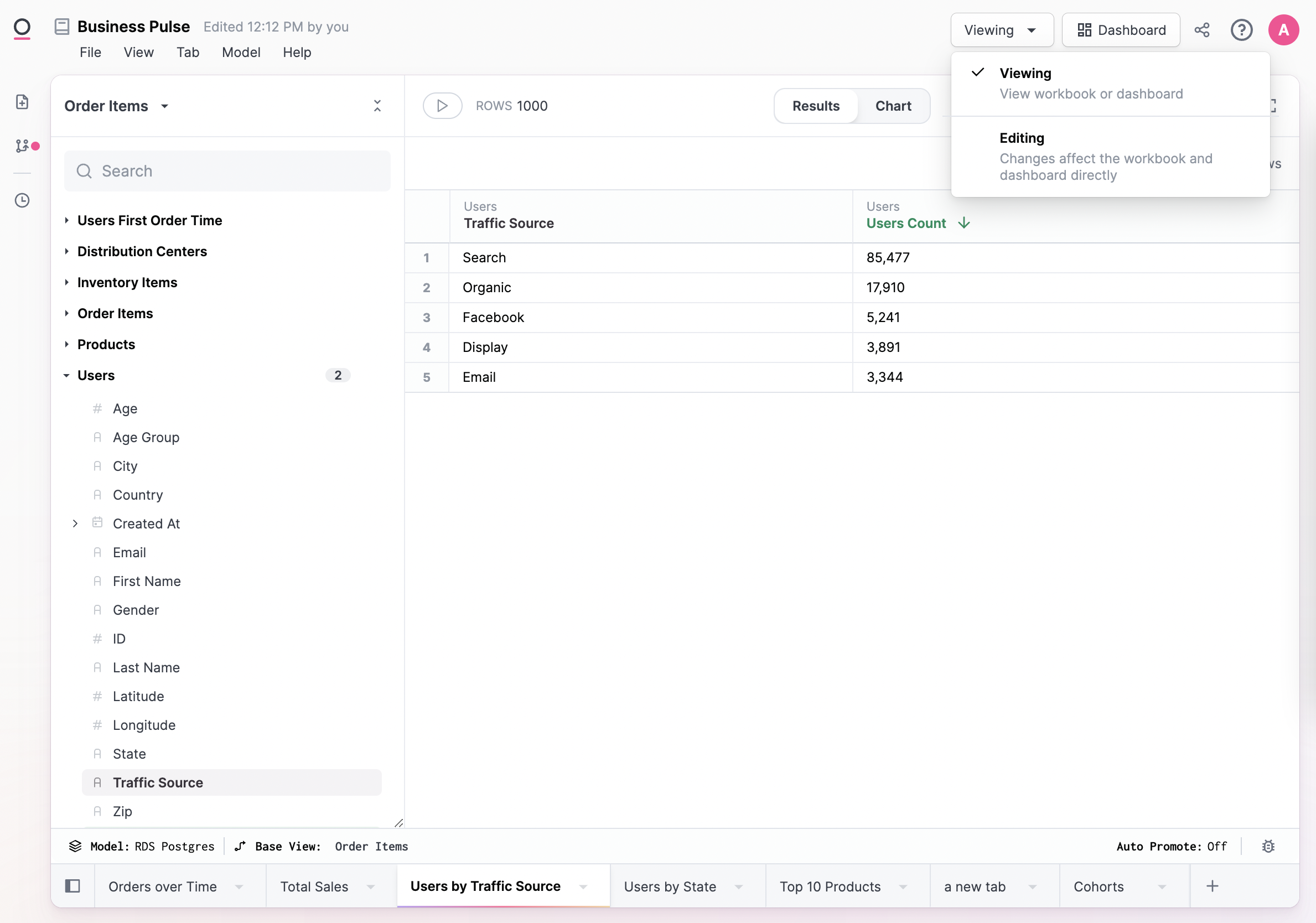Click the field Search input box
This screenshot has width=1316, height=923.
point(227,171)
